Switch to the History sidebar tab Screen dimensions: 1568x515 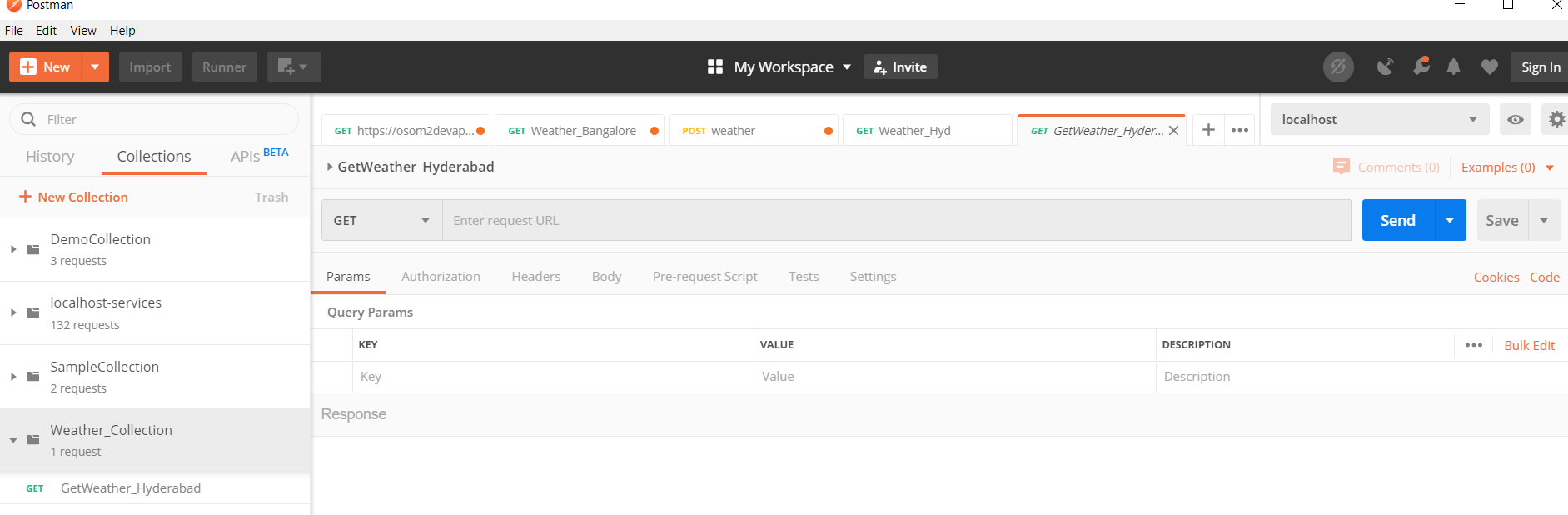[50, 156]
